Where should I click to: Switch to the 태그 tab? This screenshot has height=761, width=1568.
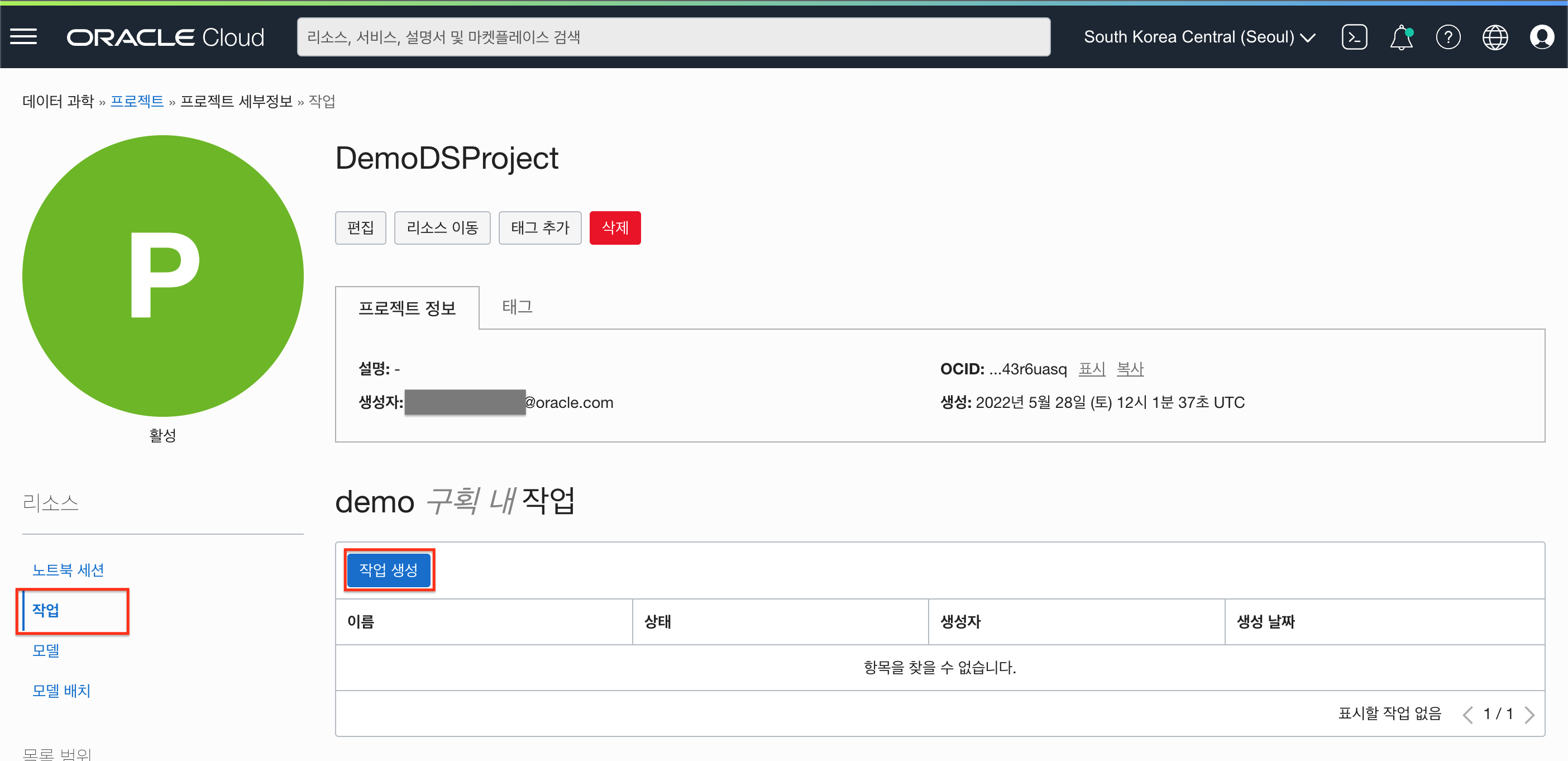click(x=517, y=307)
